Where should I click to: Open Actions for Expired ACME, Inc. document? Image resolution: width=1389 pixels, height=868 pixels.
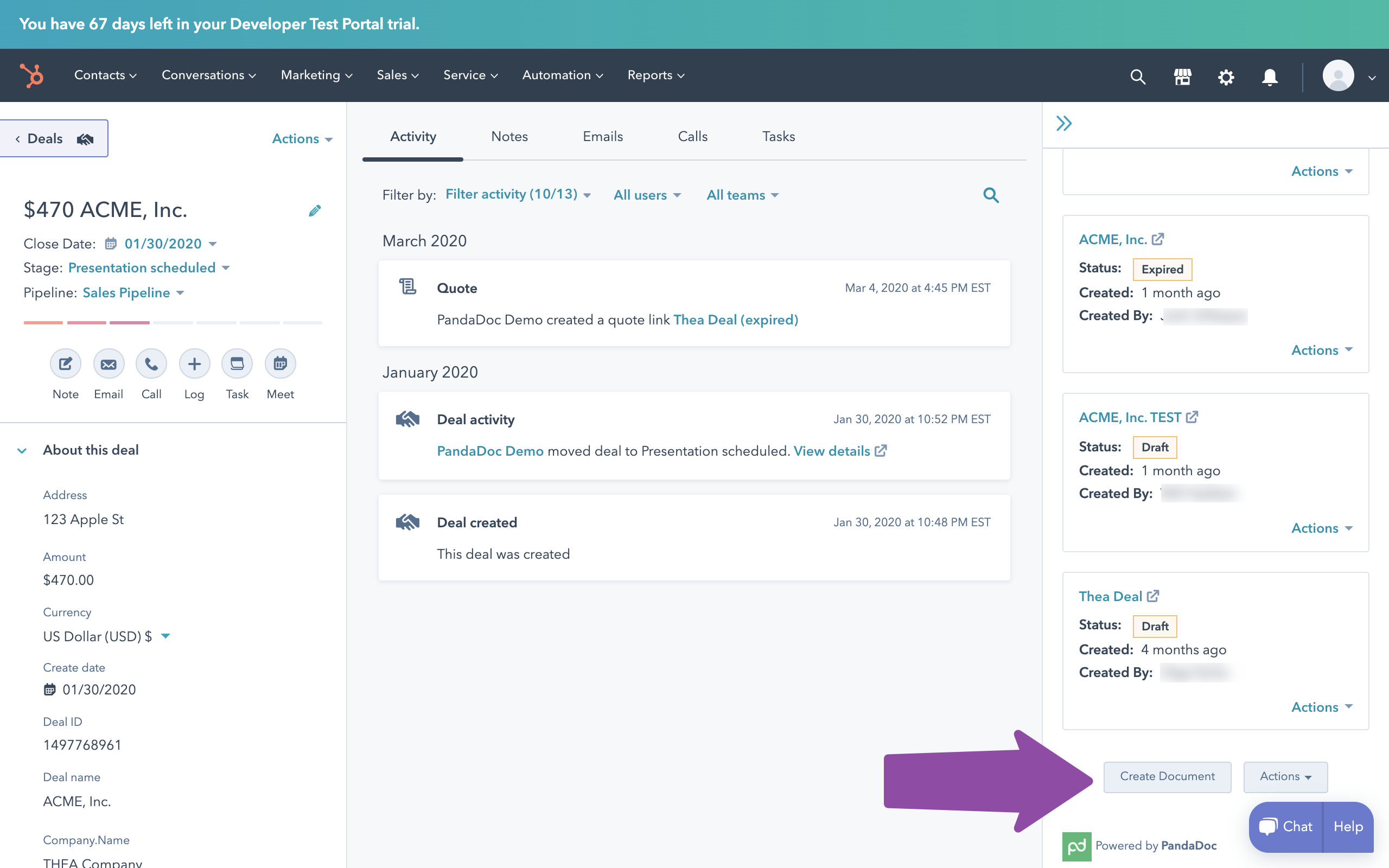[1322, 350]
